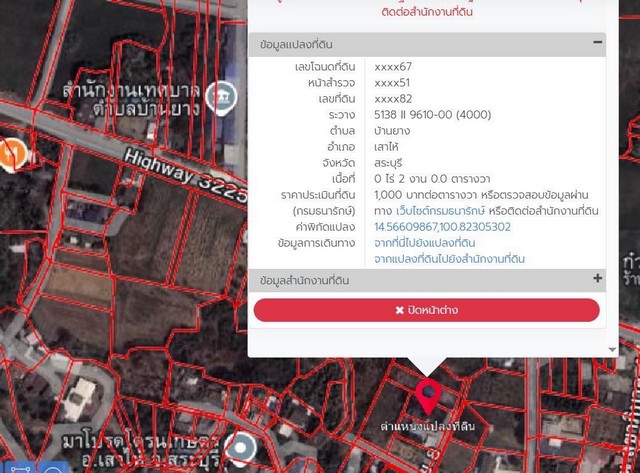This screenshot has height=473, width=640.
Task: Click the gray circular marker near มาโปรดโดรนเกษตร
Action: point(241,447)
